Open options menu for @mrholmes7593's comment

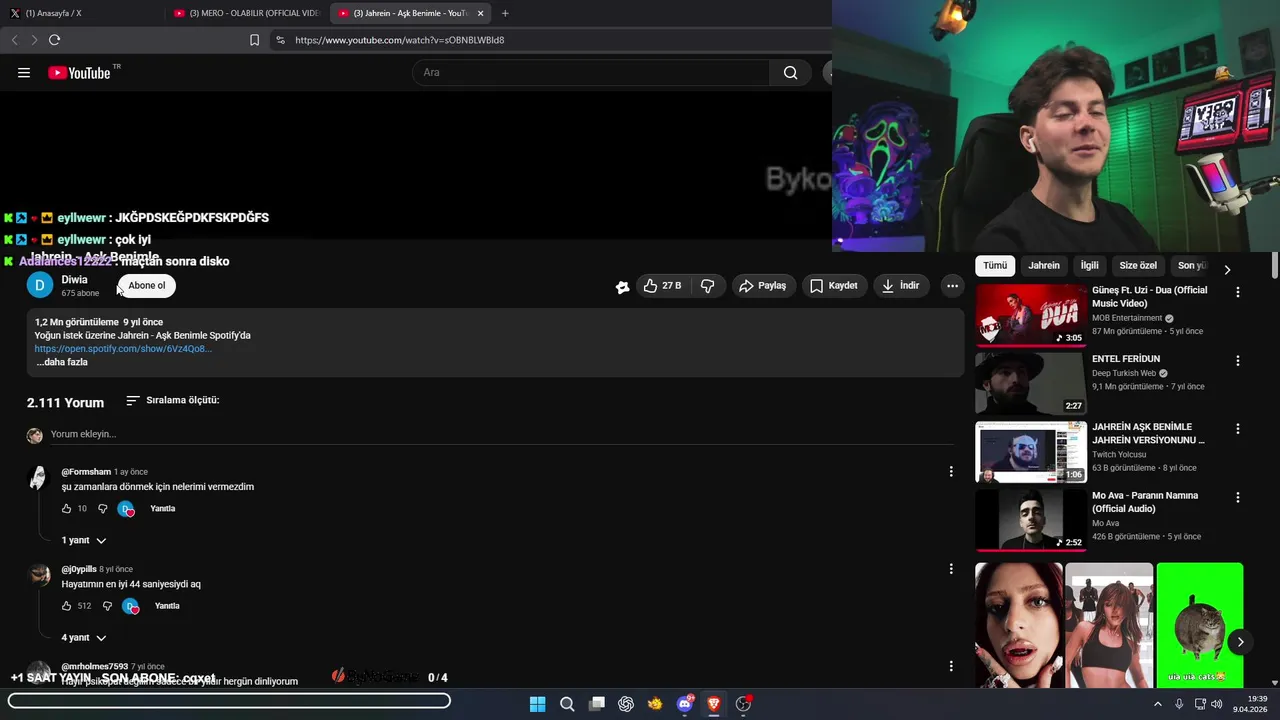(951, 666)
